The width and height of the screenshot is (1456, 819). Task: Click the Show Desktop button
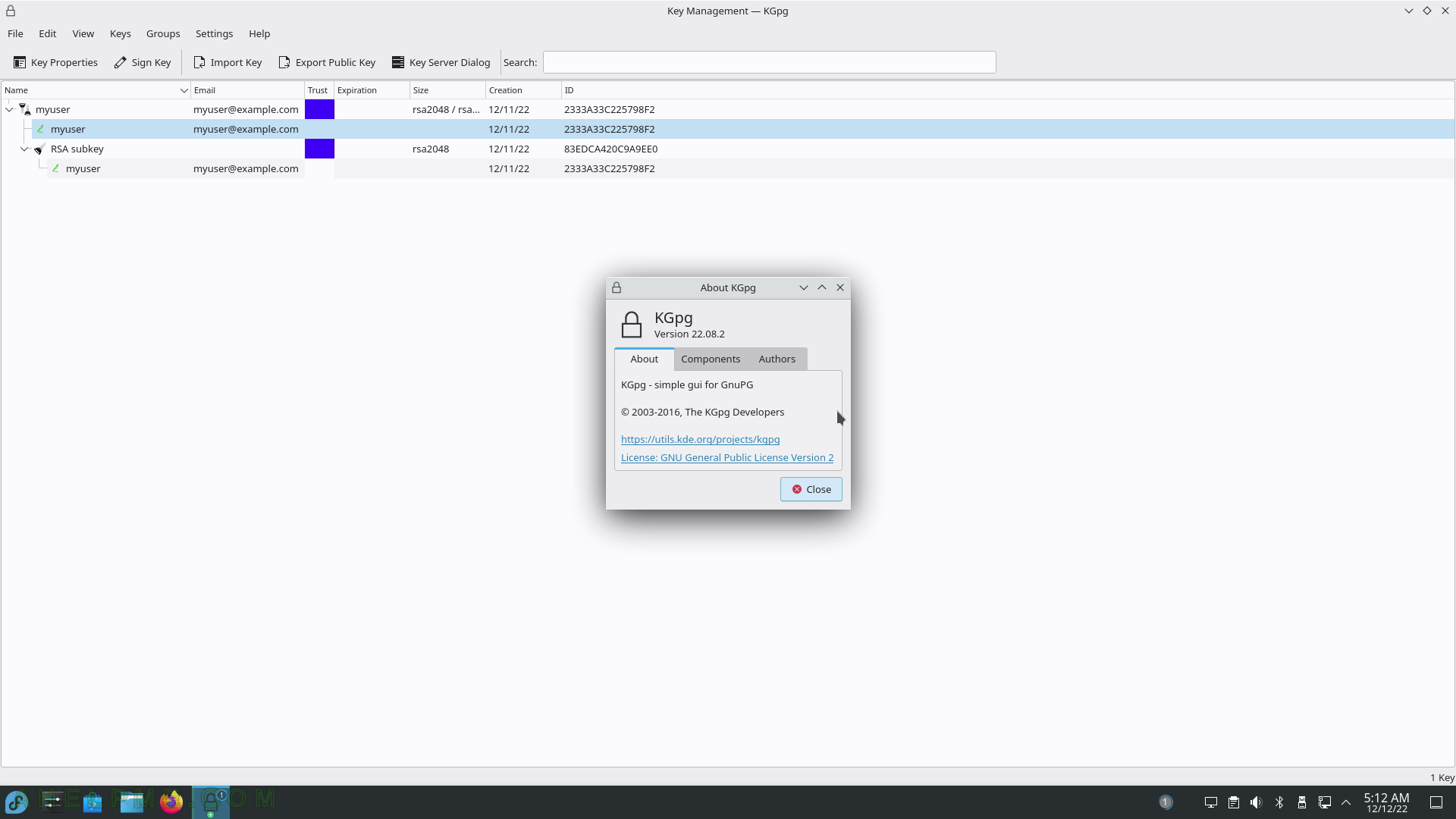pyautogui.click(x=1436, y=802)
